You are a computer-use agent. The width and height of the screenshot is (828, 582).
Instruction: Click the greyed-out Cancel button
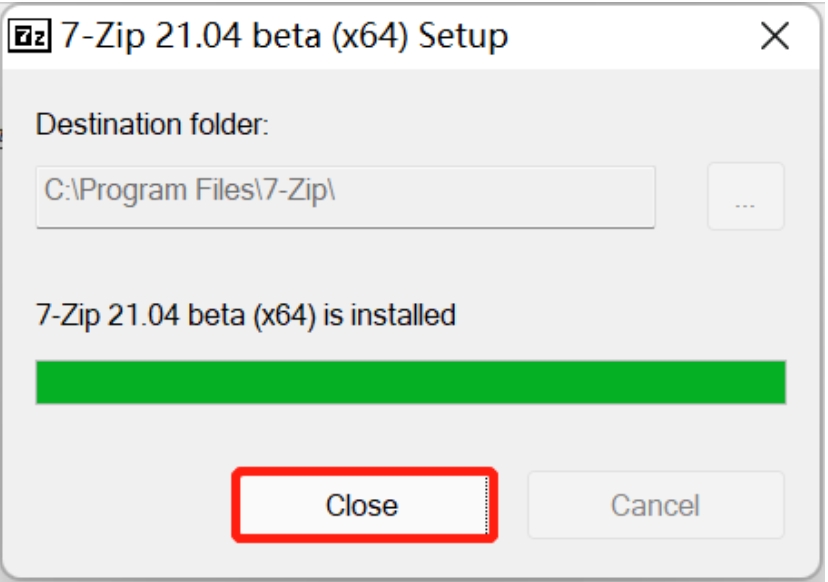pos(655,505)
